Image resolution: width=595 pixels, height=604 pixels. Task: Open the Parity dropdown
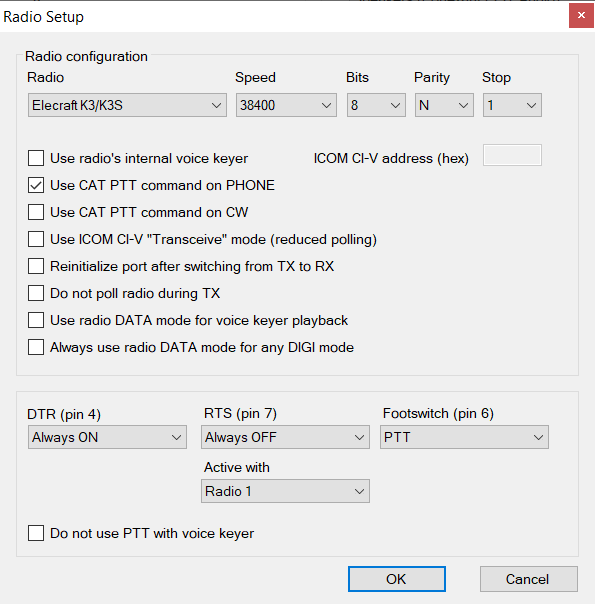tap(444, 105)
